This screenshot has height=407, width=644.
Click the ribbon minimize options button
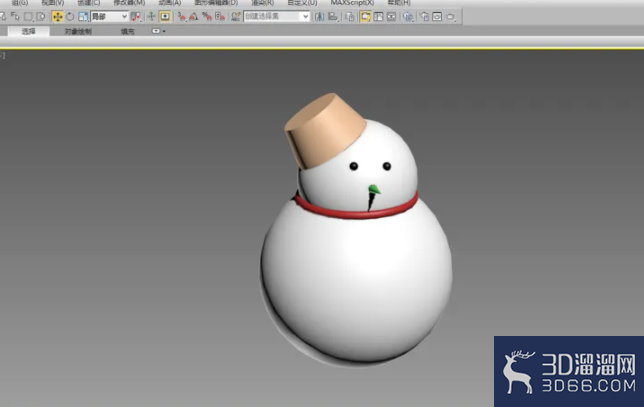[x=158, y=31]
